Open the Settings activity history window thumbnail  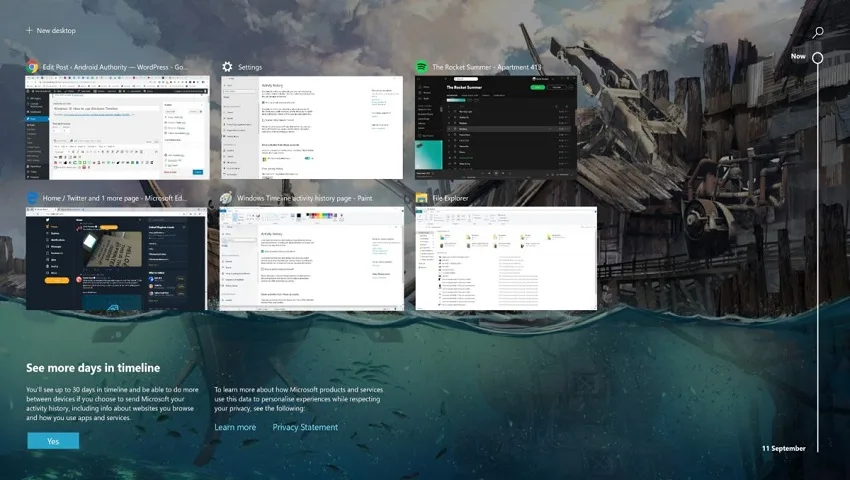coord(312,127)
